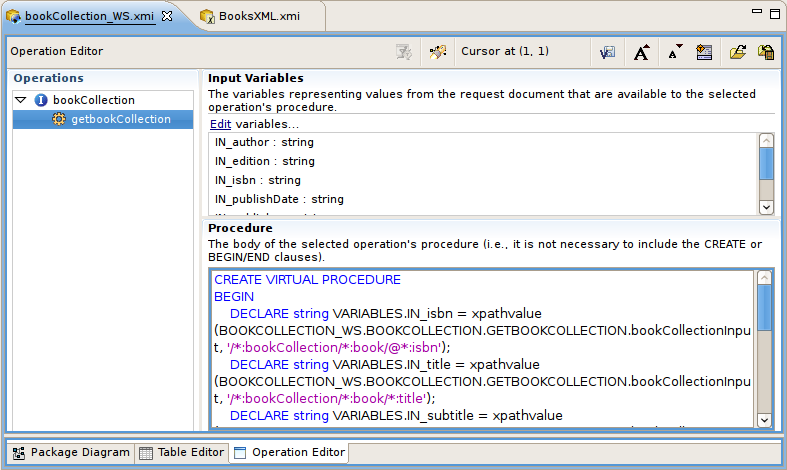Open the Package Diagram tab

pyautogui.click(x=71, y=452)
